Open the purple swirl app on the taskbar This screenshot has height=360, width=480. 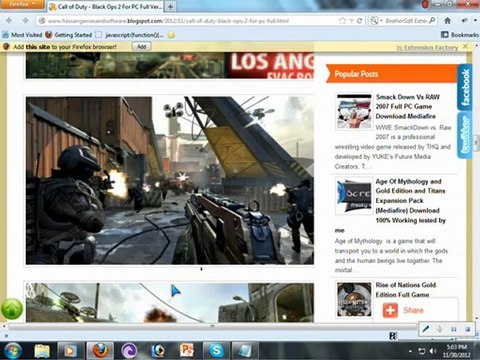coord(129,351)
